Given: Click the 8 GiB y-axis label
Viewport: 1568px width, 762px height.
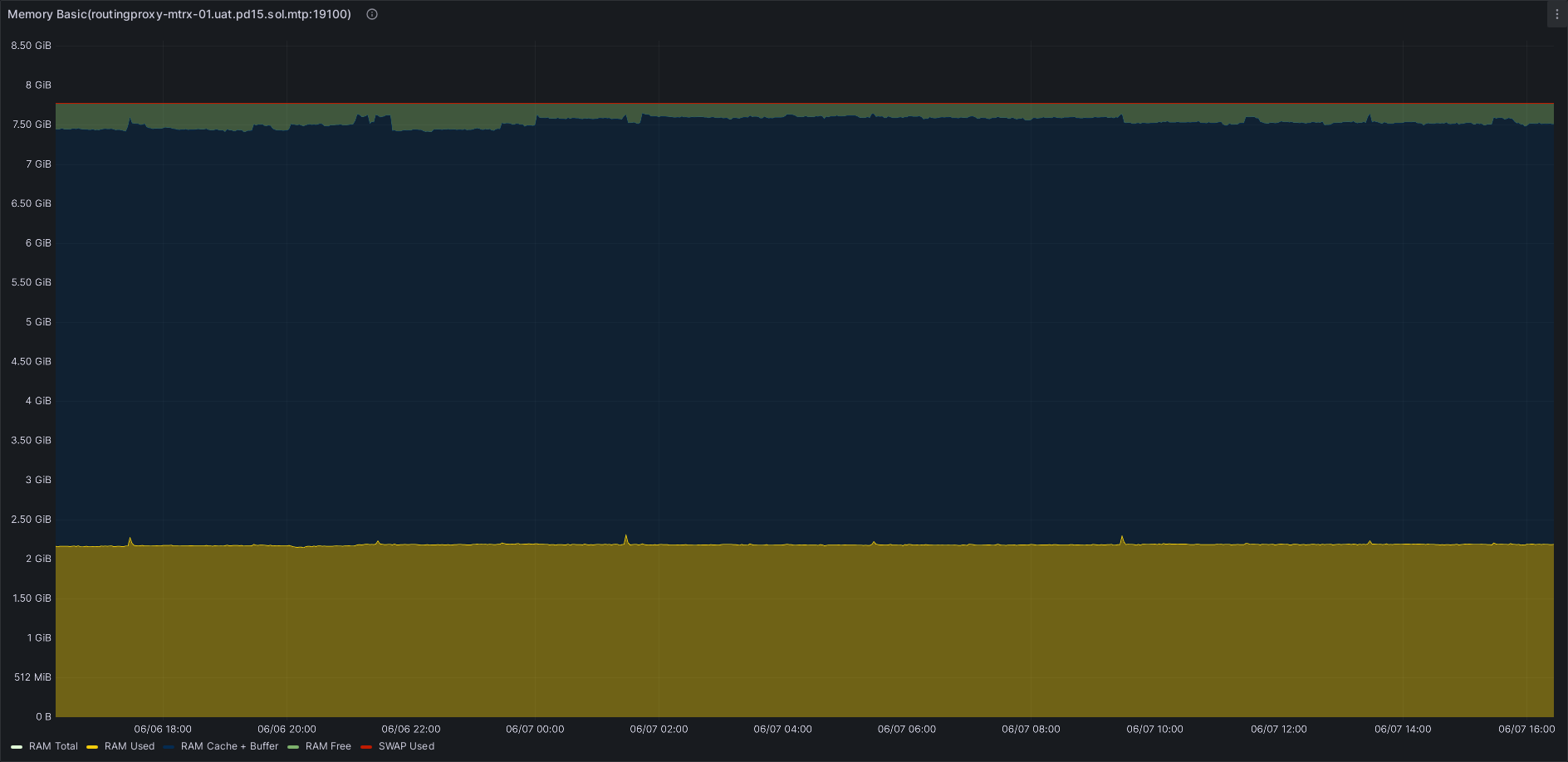Looking at the screenshot, I should click(x=38, y=85).
